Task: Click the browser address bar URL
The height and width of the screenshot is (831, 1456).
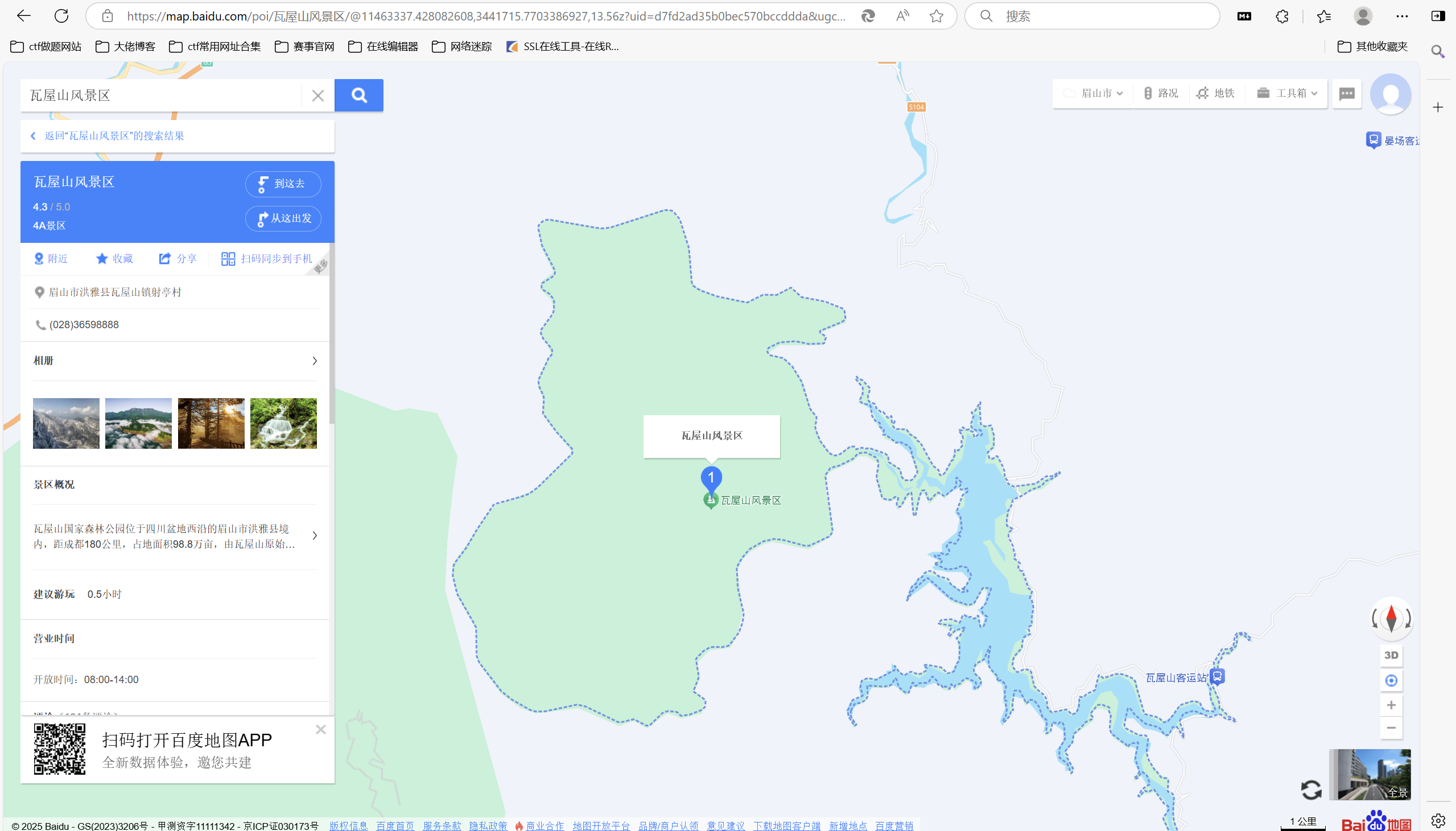Action: tap(486, 16)
